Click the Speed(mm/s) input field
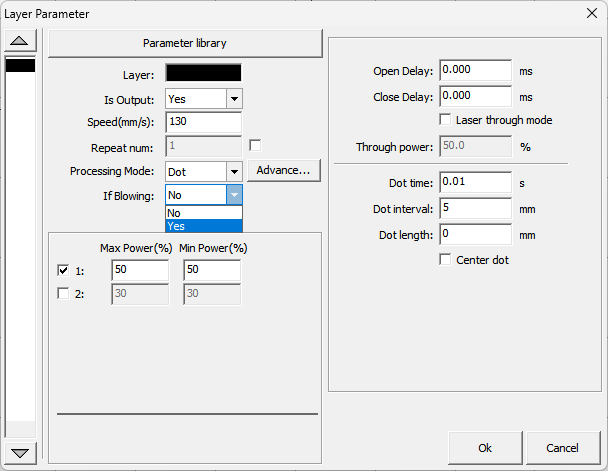The image size is (608, 471). click(203, 121)
